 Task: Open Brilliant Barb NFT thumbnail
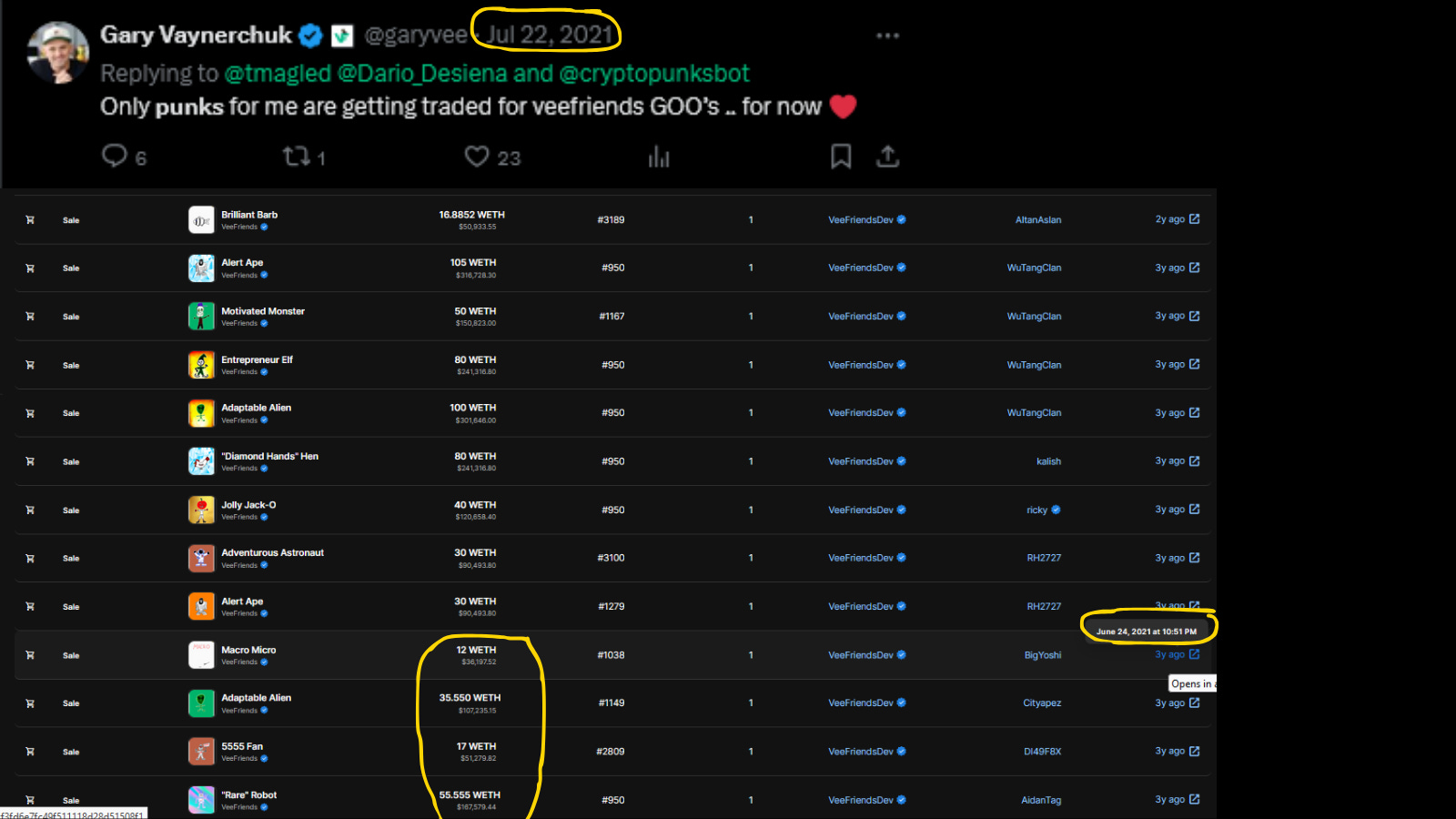point(201,220)
